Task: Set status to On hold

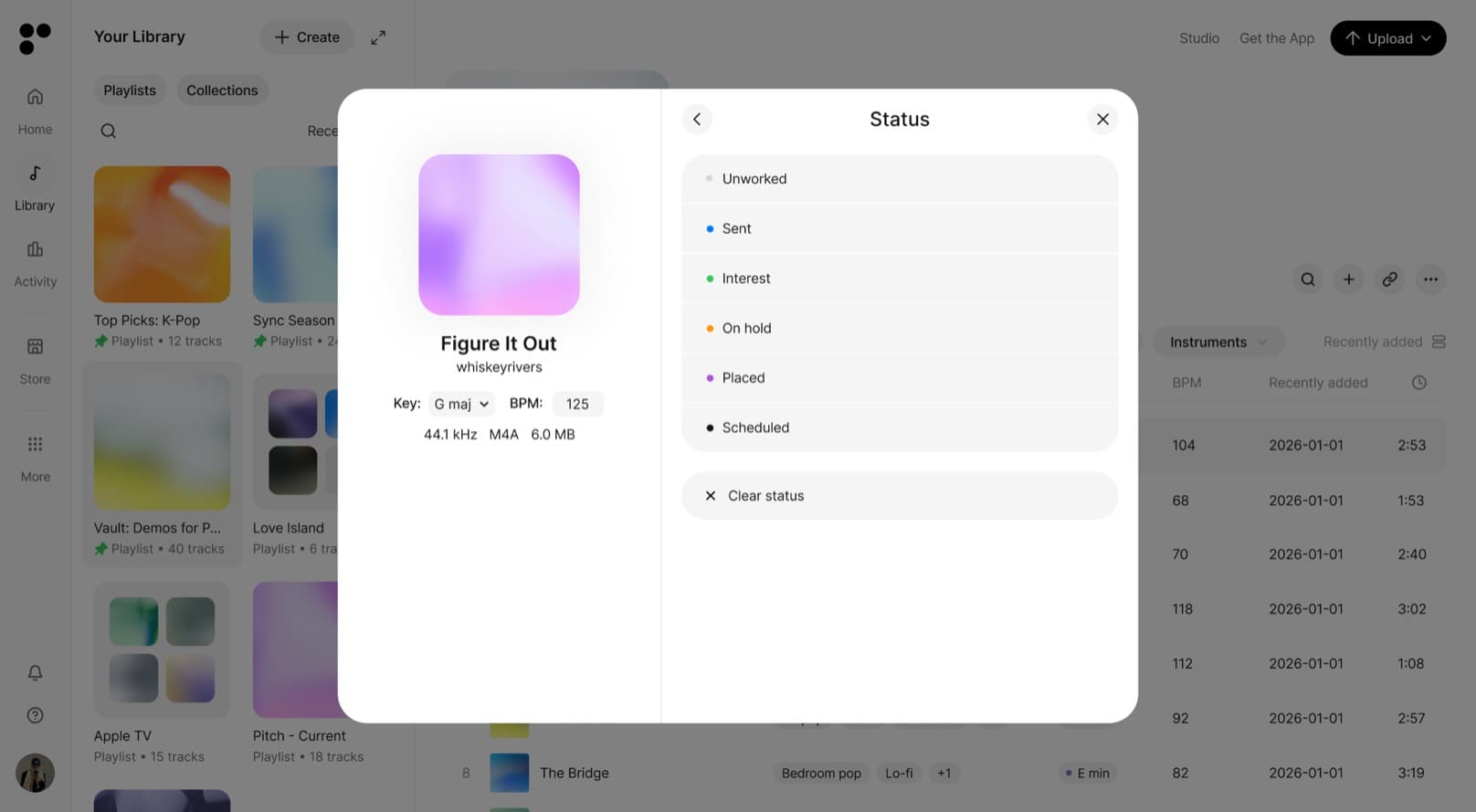Action: pyautogui.click(x=900, y=328)
